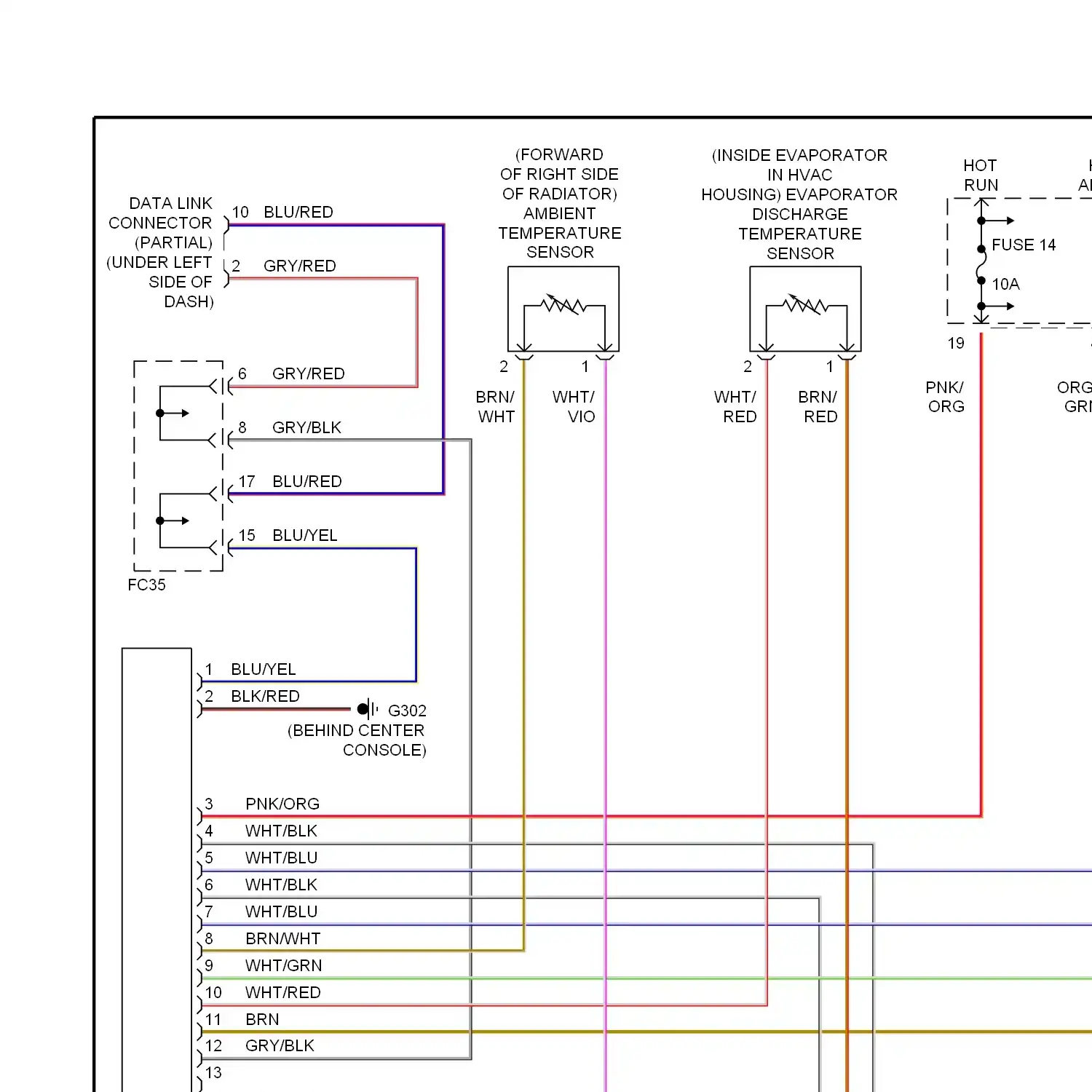The image size is (1092, 1092).
Task: Click the 15 BLU/YEL wire label
Action: click(288, 535)
